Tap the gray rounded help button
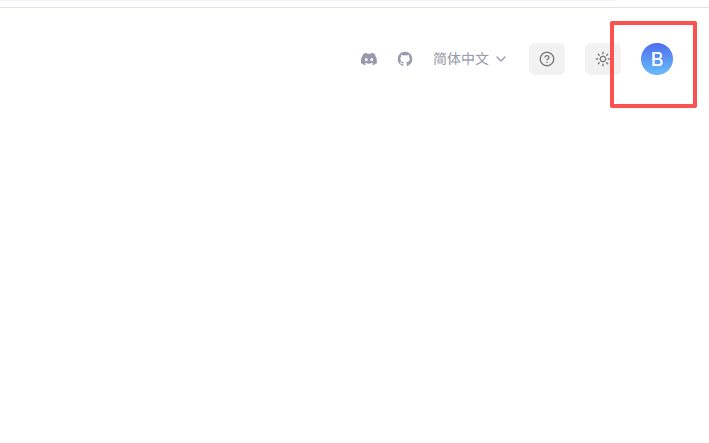Image resolution: width=709 pixels, height=443 pixels. point(547,59)
